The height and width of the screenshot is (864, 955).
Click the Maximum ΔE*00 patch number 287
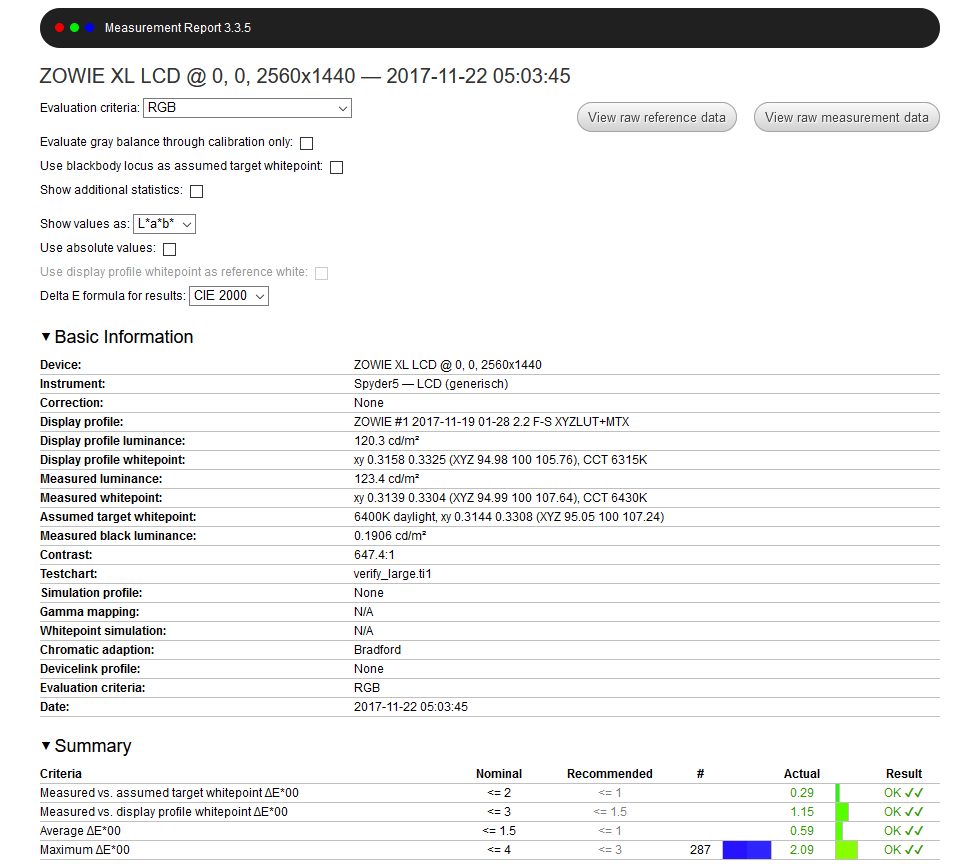(700, 850)
